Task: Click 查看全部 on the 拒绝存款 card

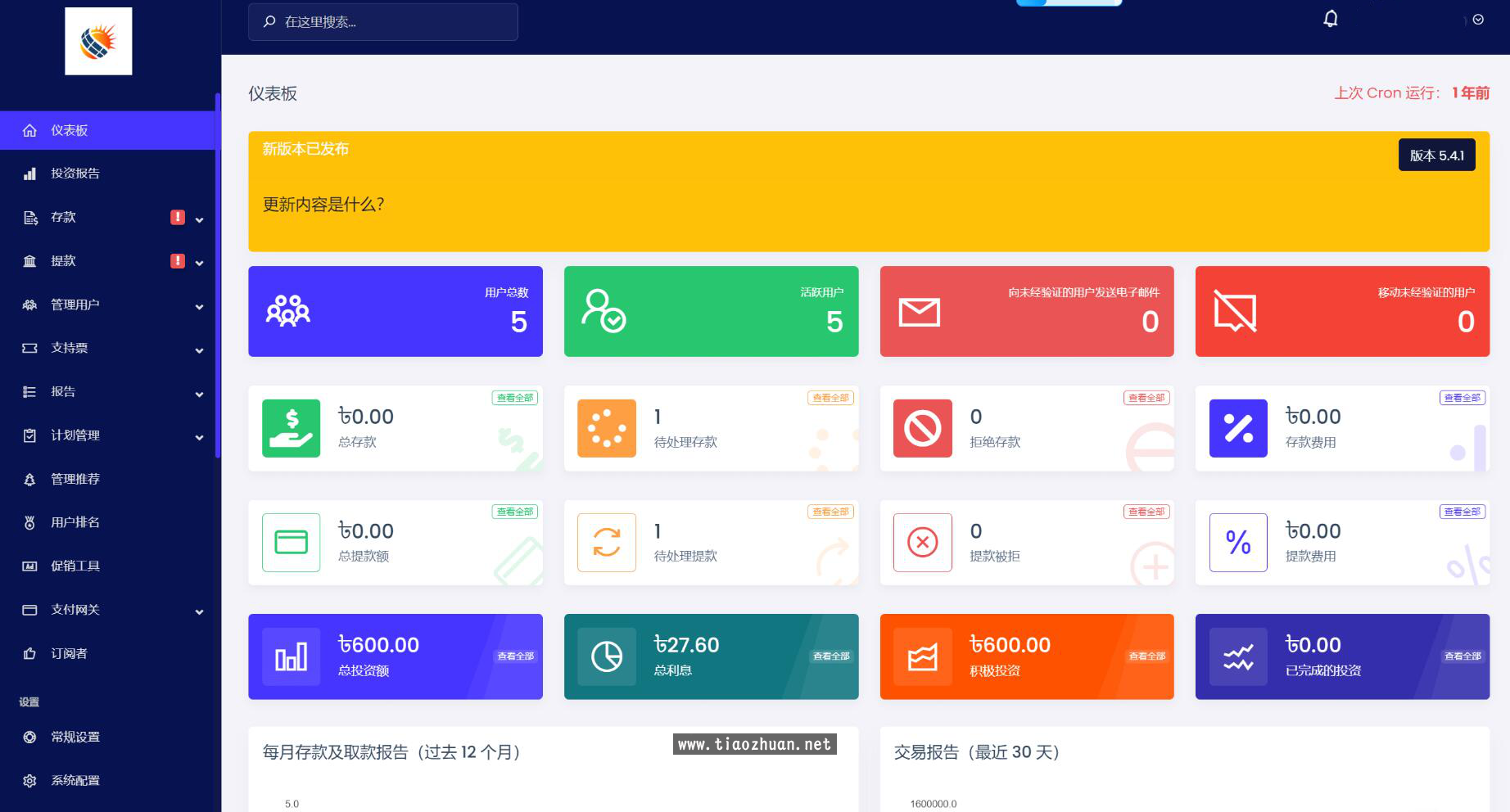Action: click(1146, 398)
